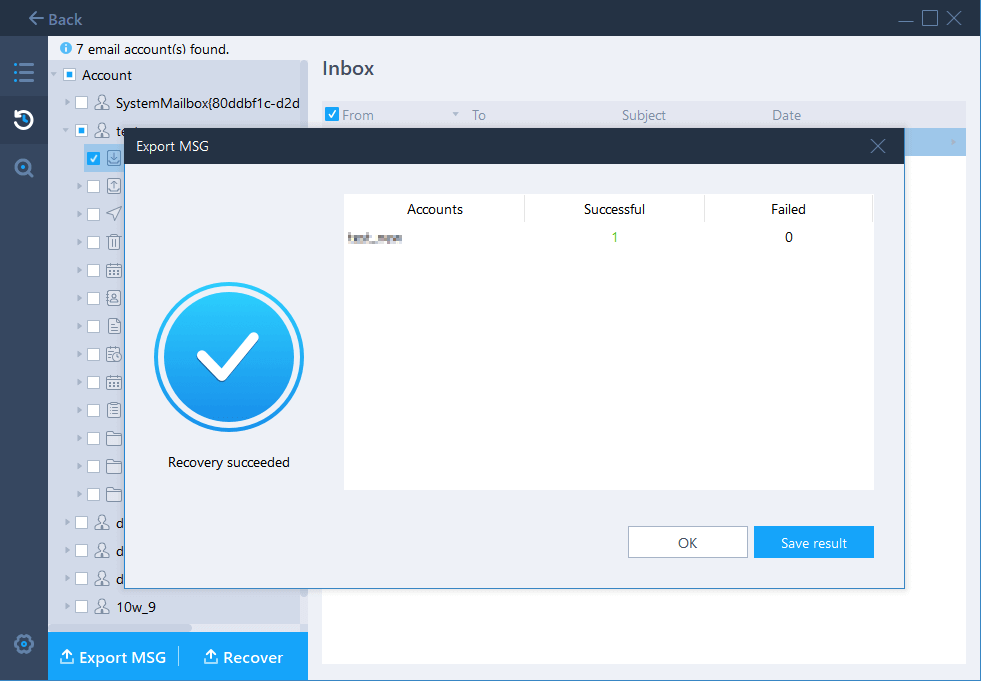Select the trash bin folder icon

[114, 242]
